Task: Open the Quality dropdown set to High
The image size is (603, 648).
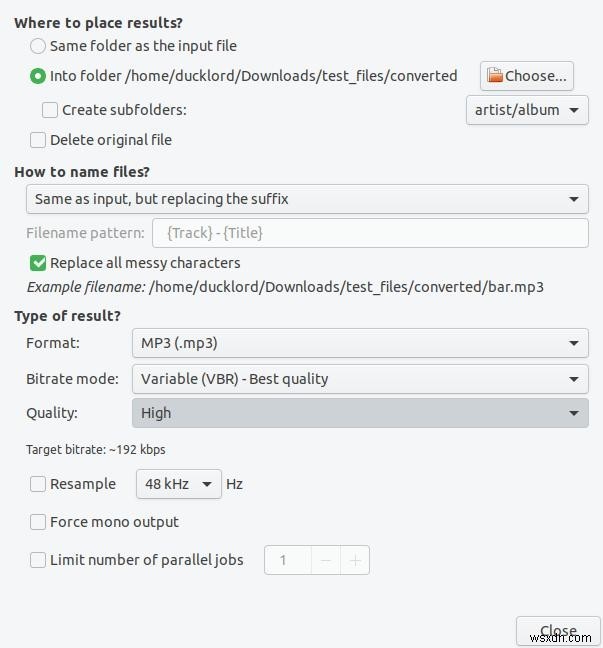Action: tap(360, 413)
